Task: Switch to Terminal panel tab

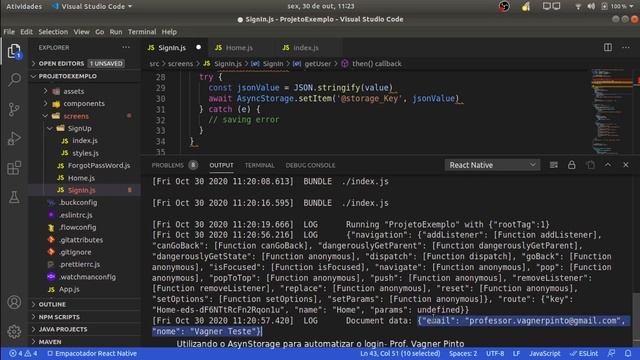Action: click(x=260, y=165)
